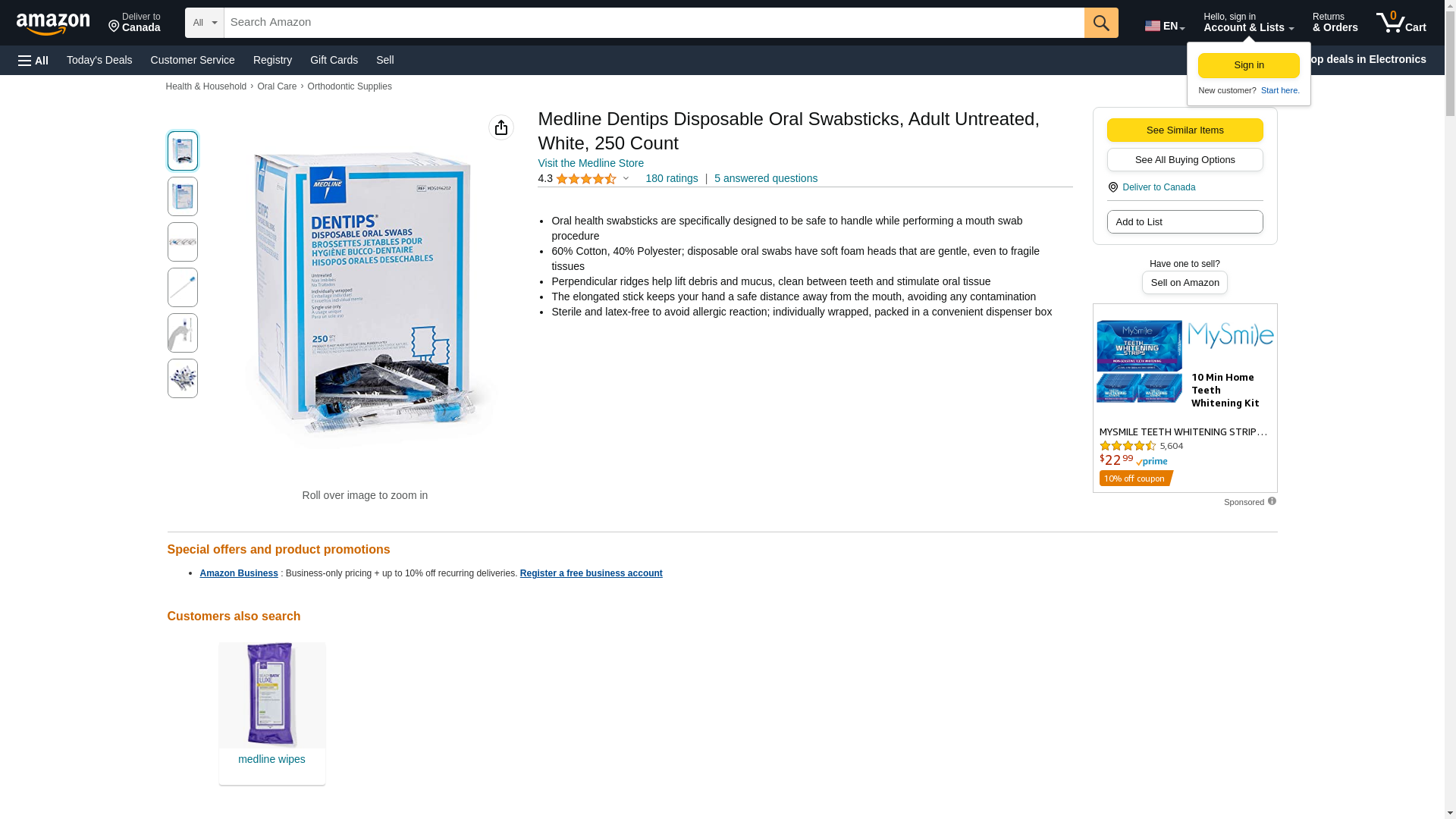The width and height of the screenshot is (1456, 819).
Task: Open the shopping cart icon
Action: [x=1401, y=23]
